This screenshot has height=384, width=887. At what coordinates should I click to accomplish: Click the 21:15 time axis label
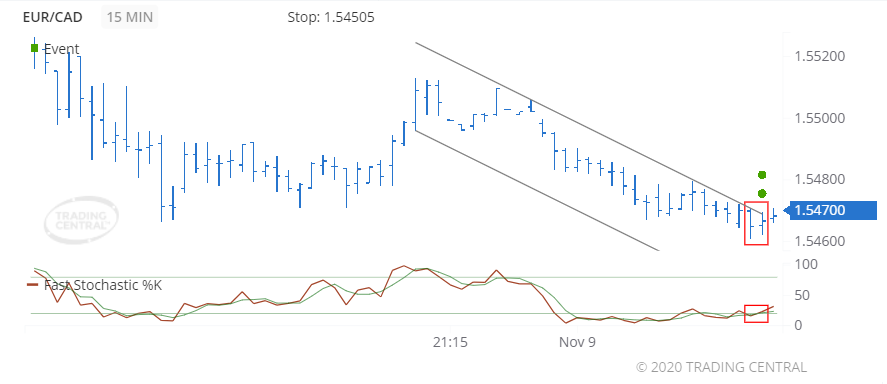click(450, 342)
